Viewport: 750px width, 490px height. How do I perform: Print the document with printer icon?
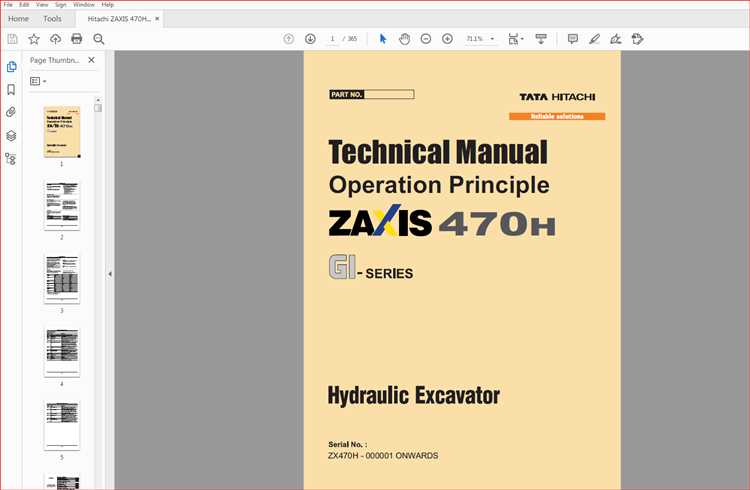(x=77, y=39)
